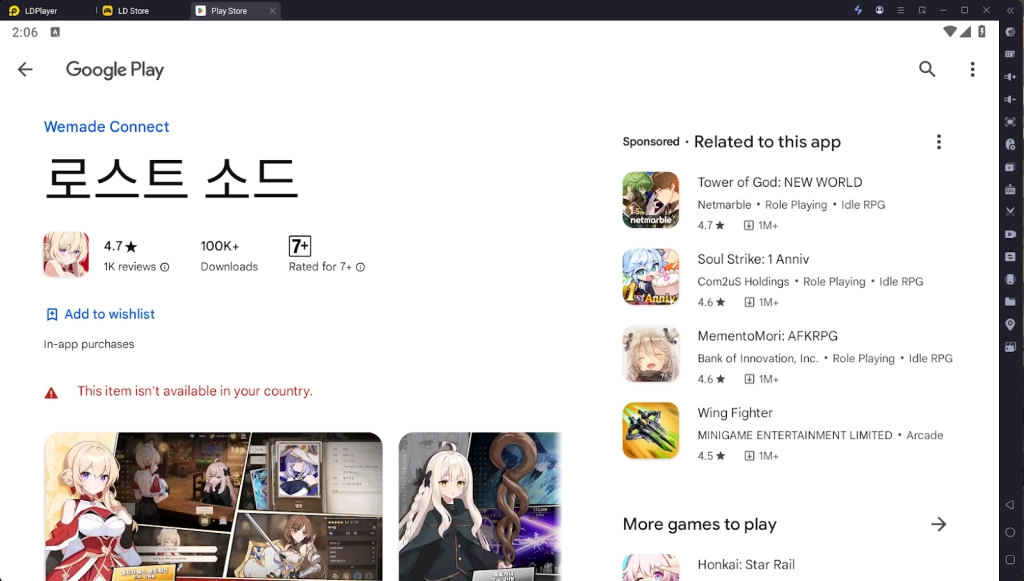Image resolution: width=1024 pixels, height=581 pixels.
Task: Click the Android Wi-Fi status icon
Action: (x=950, y=31)
